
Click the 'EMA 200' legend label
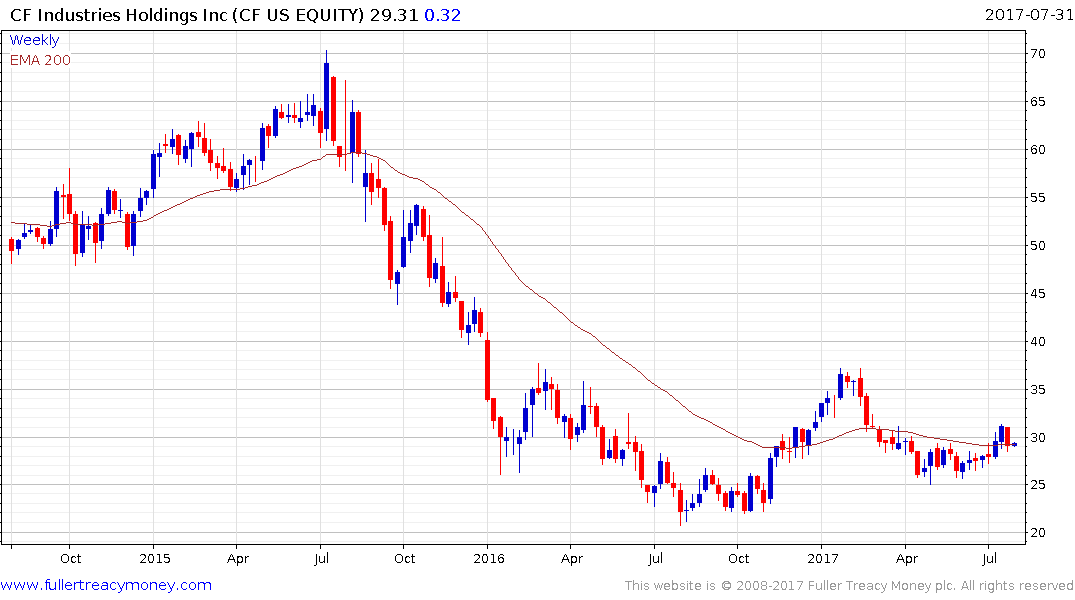point(40,60)
